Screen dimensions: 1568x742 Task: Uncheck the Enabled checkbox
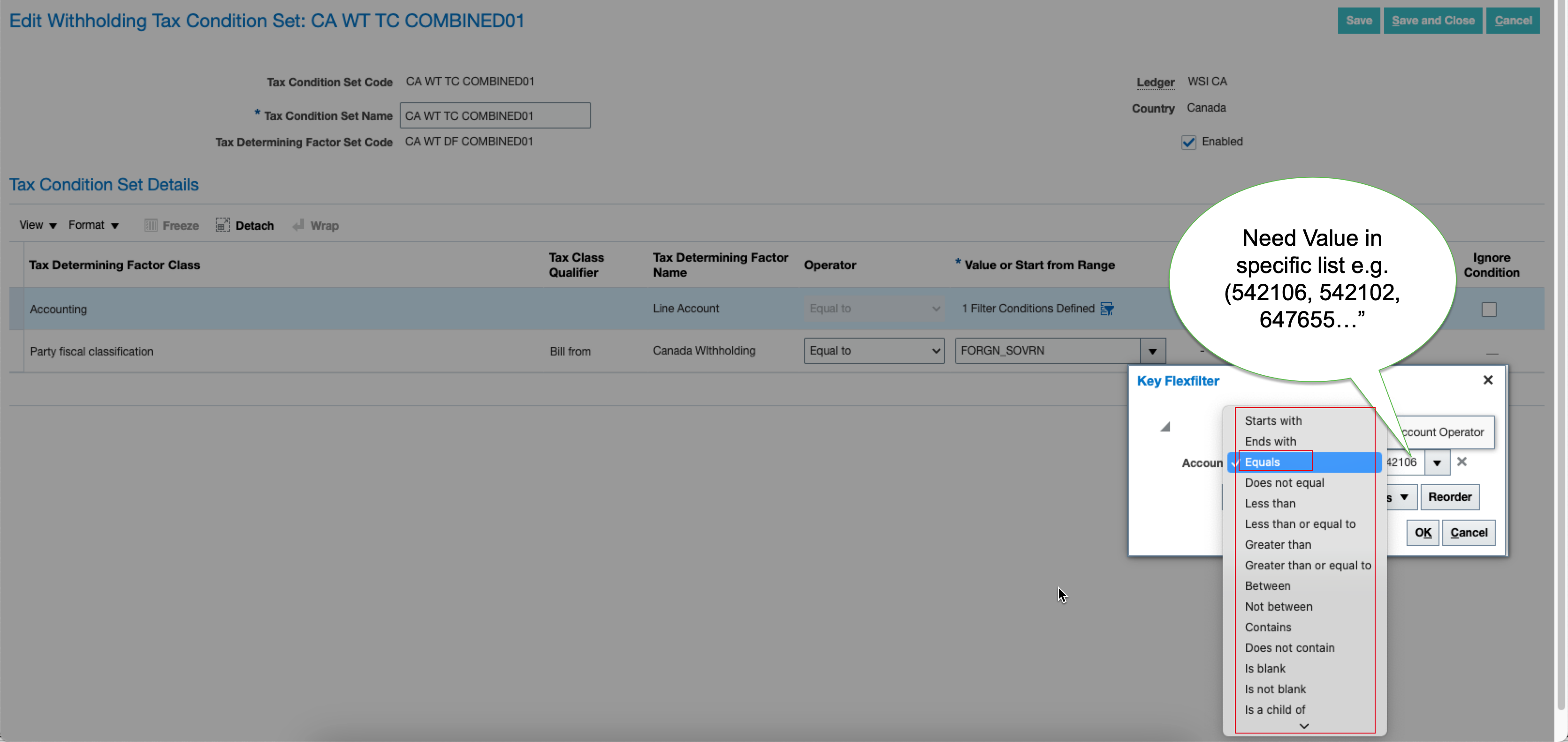click(x=1188, y=142)
